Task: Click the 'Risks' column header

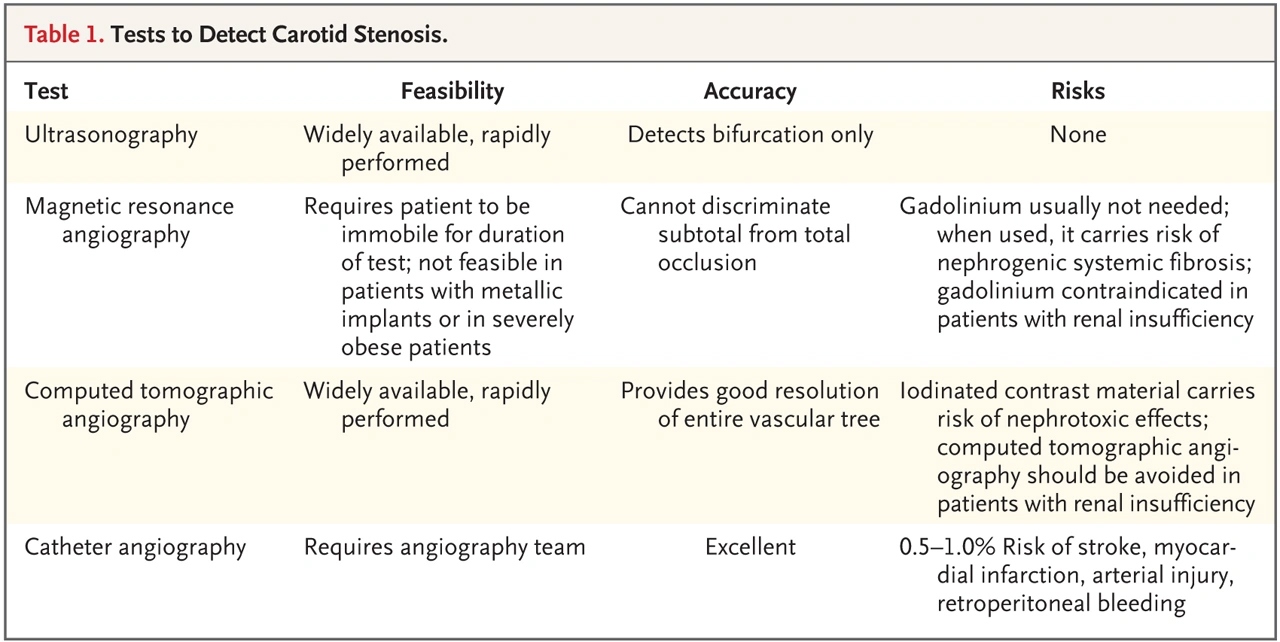Action: [1078, 91]
